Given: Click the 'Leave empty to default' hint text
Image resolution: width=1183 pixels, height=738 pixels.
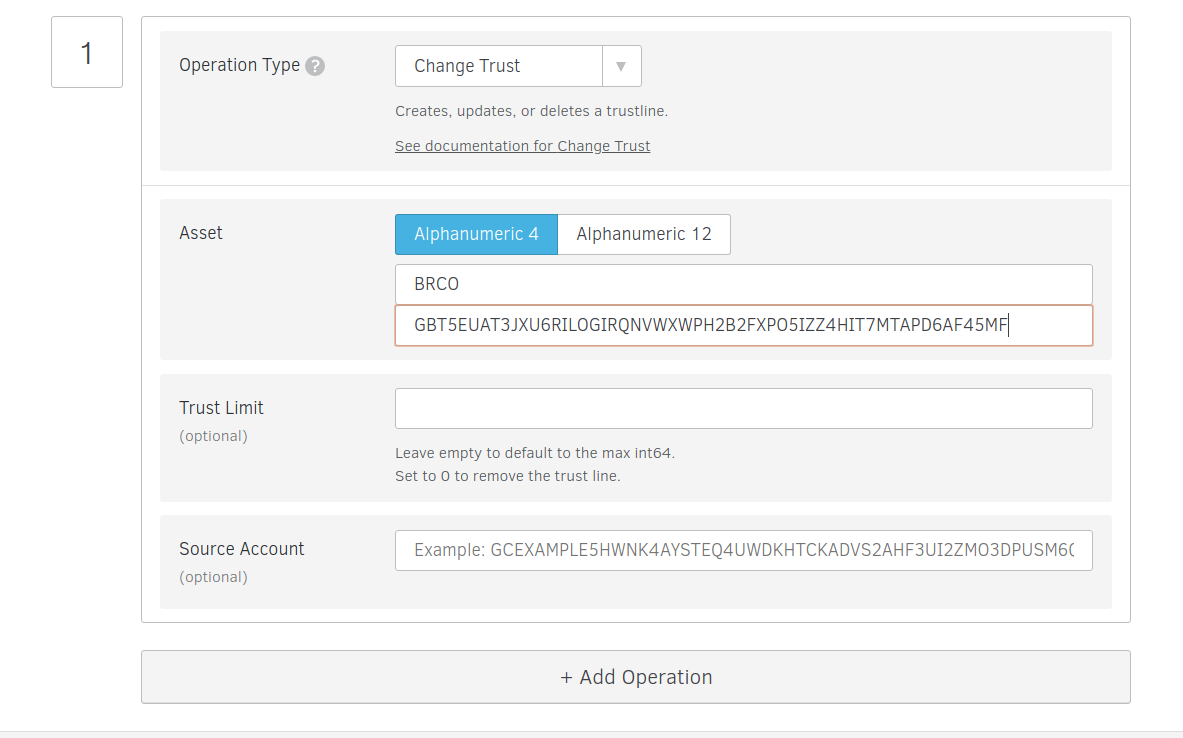Looking at the screenshot, I should pos(535,453).
